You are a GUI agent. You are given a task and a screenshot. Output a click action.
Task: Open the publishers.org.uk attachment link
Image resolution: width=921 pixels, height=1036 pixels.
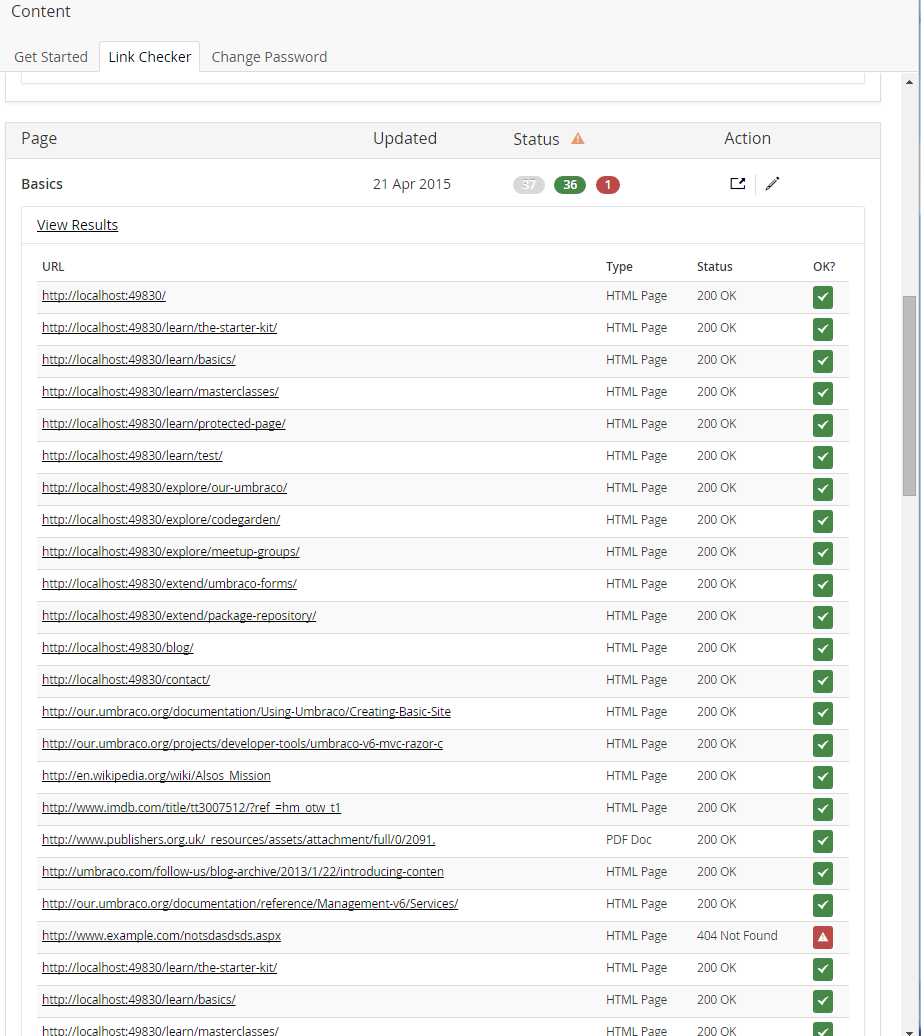[239, 839]
